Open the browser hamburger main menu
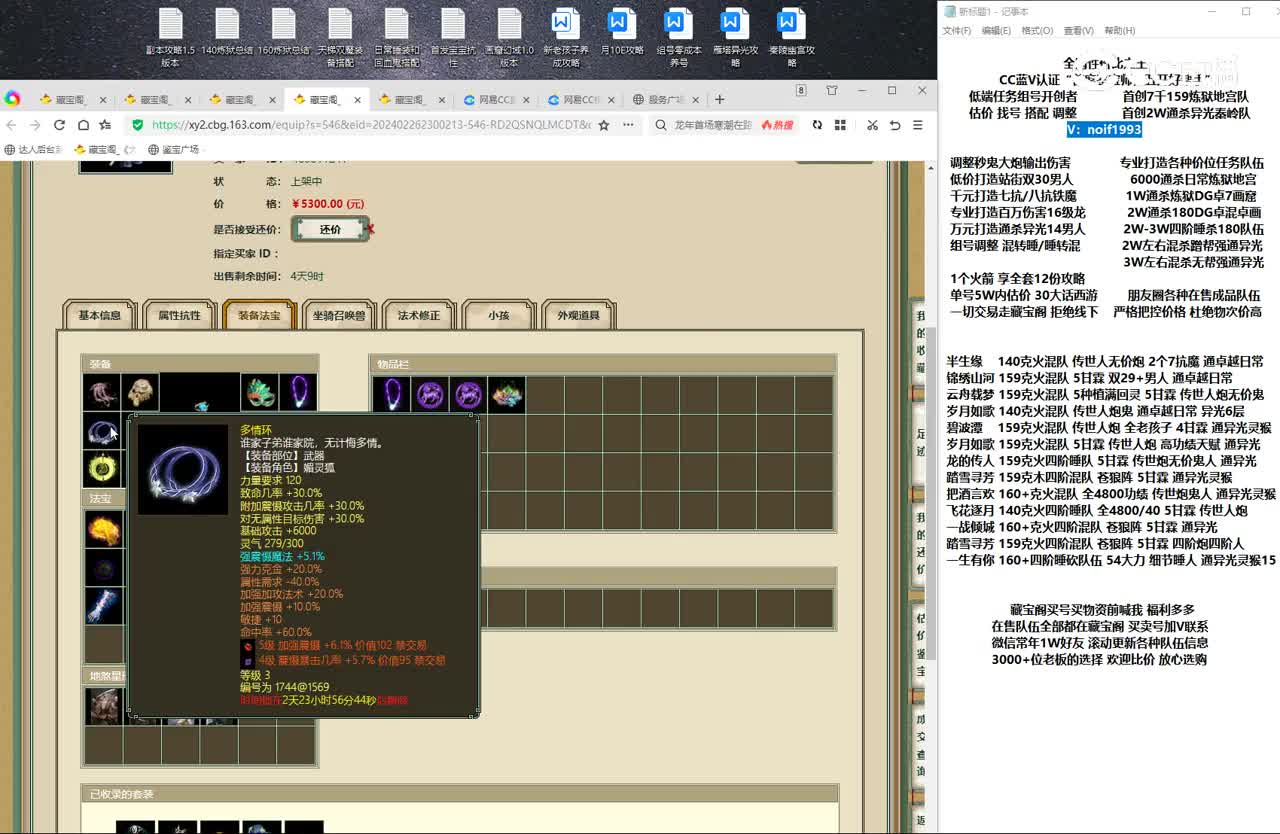The image size is (1280, 834). (919, 125)
